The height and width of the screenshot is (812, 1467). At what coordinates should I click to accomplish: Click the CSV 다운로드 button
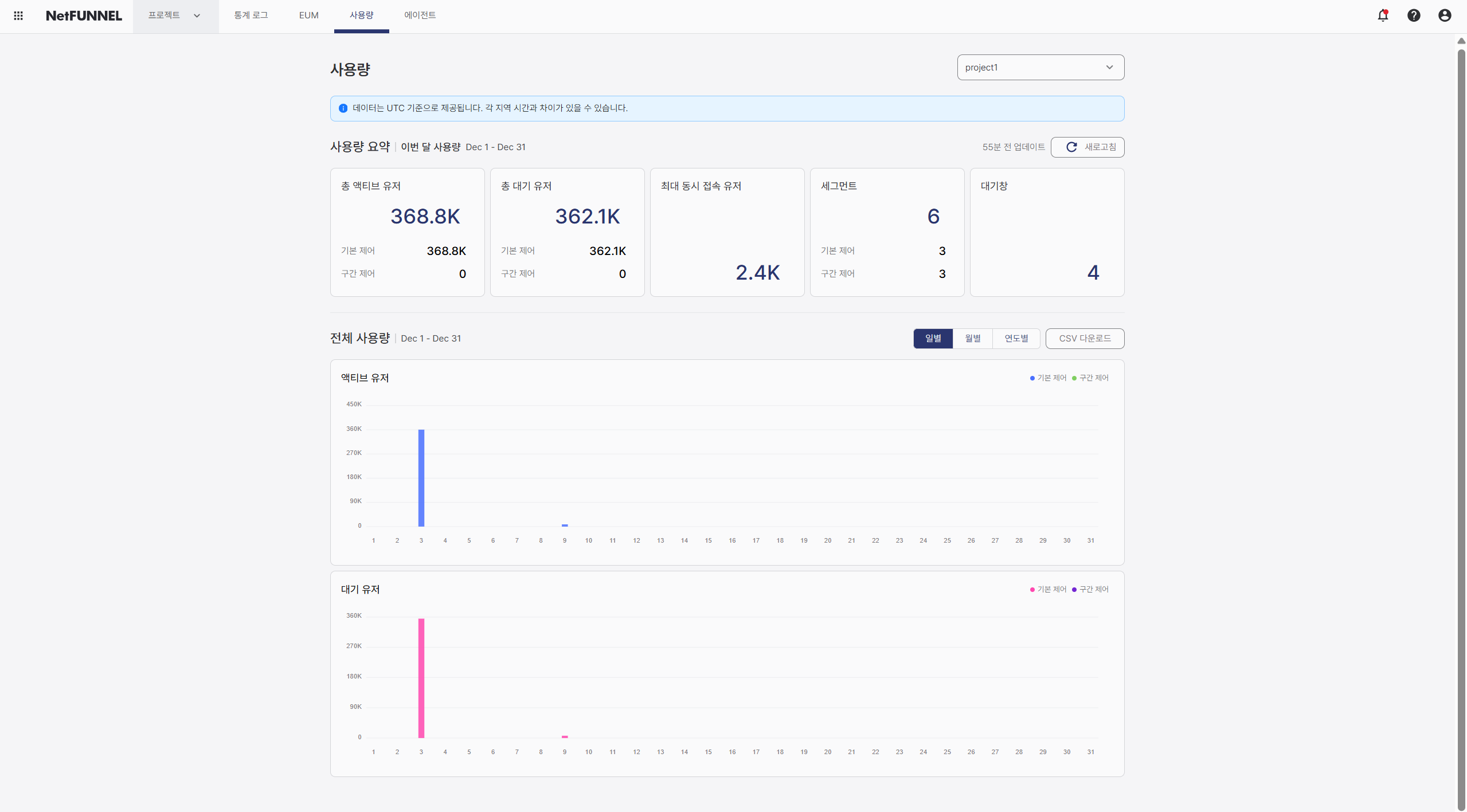pyautogui.click(x=1085, y=339)
